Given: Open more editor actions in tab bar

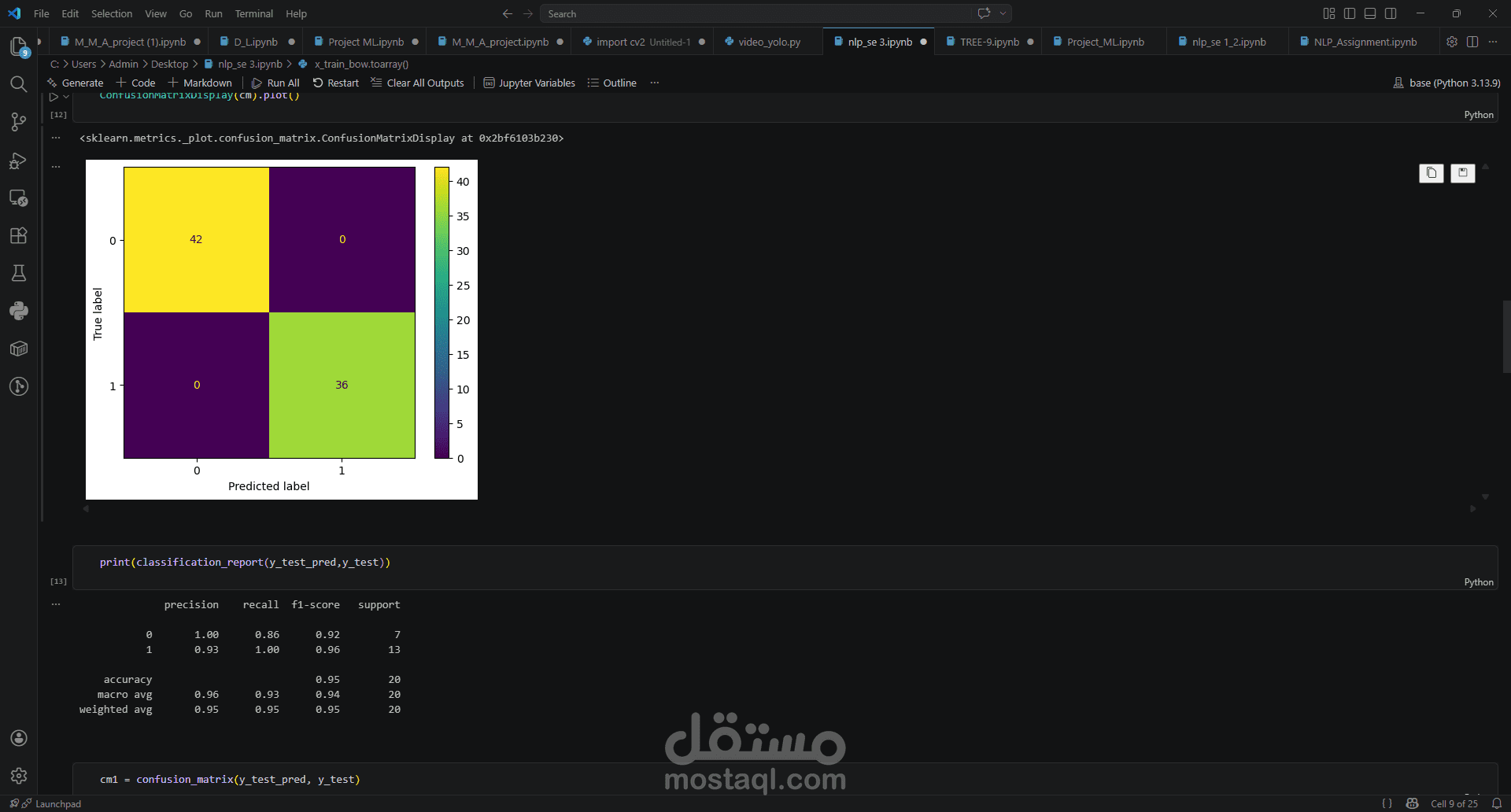Looking at the screenshot, I should [x=1493, y=42].
